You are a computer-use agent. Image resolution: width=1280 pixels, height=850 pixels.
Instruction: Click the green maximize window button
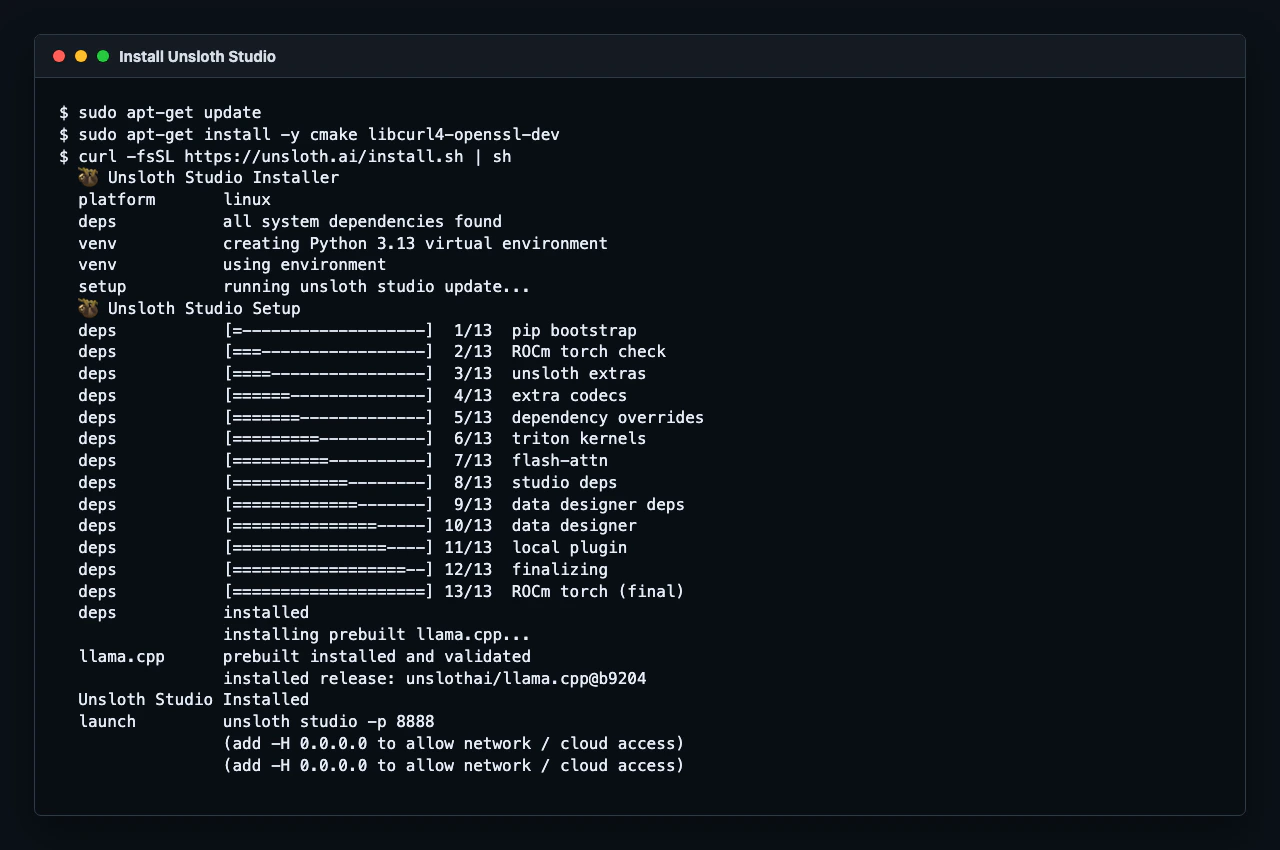coord(103,57)
